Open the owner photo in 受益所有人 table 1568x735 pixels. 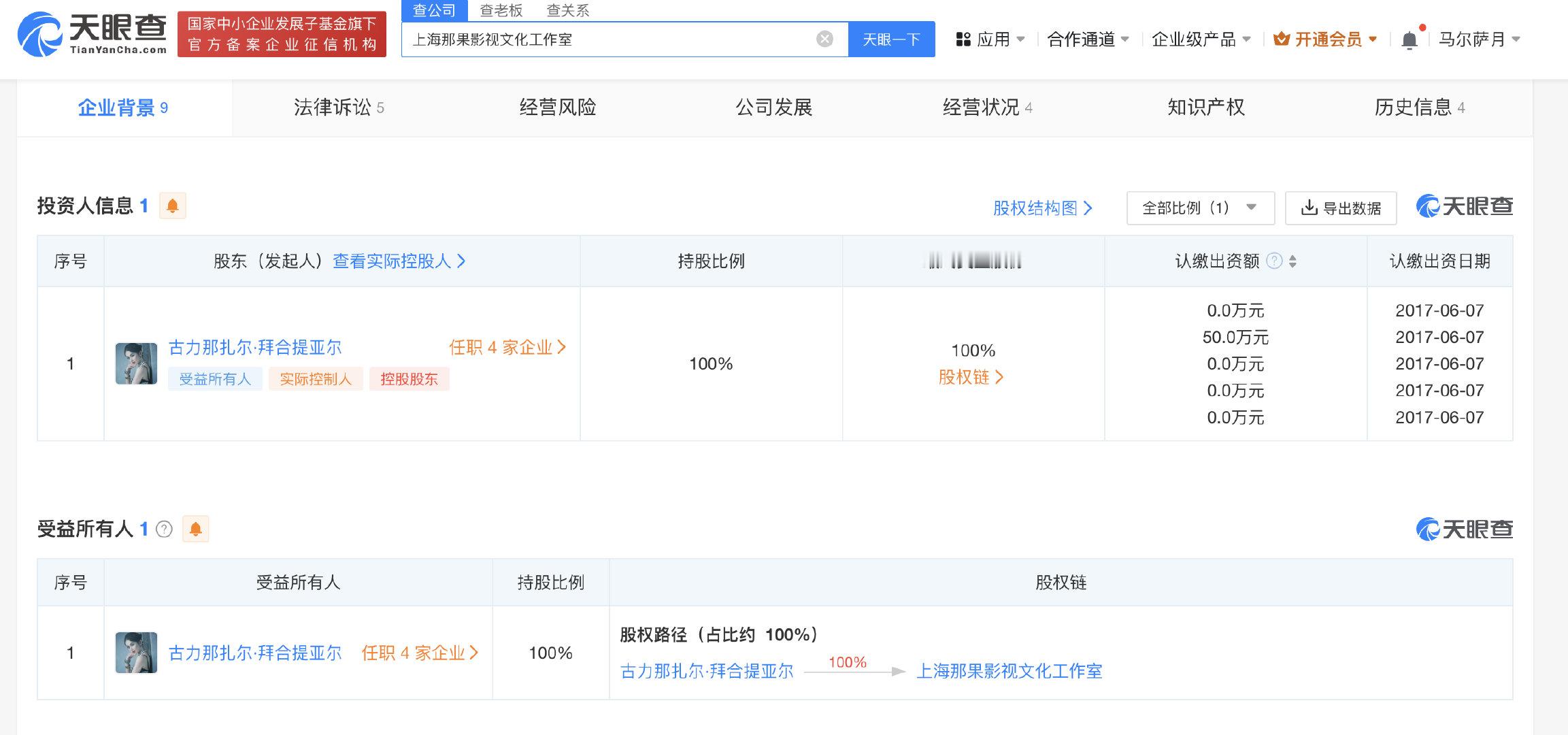coord(136,653)
